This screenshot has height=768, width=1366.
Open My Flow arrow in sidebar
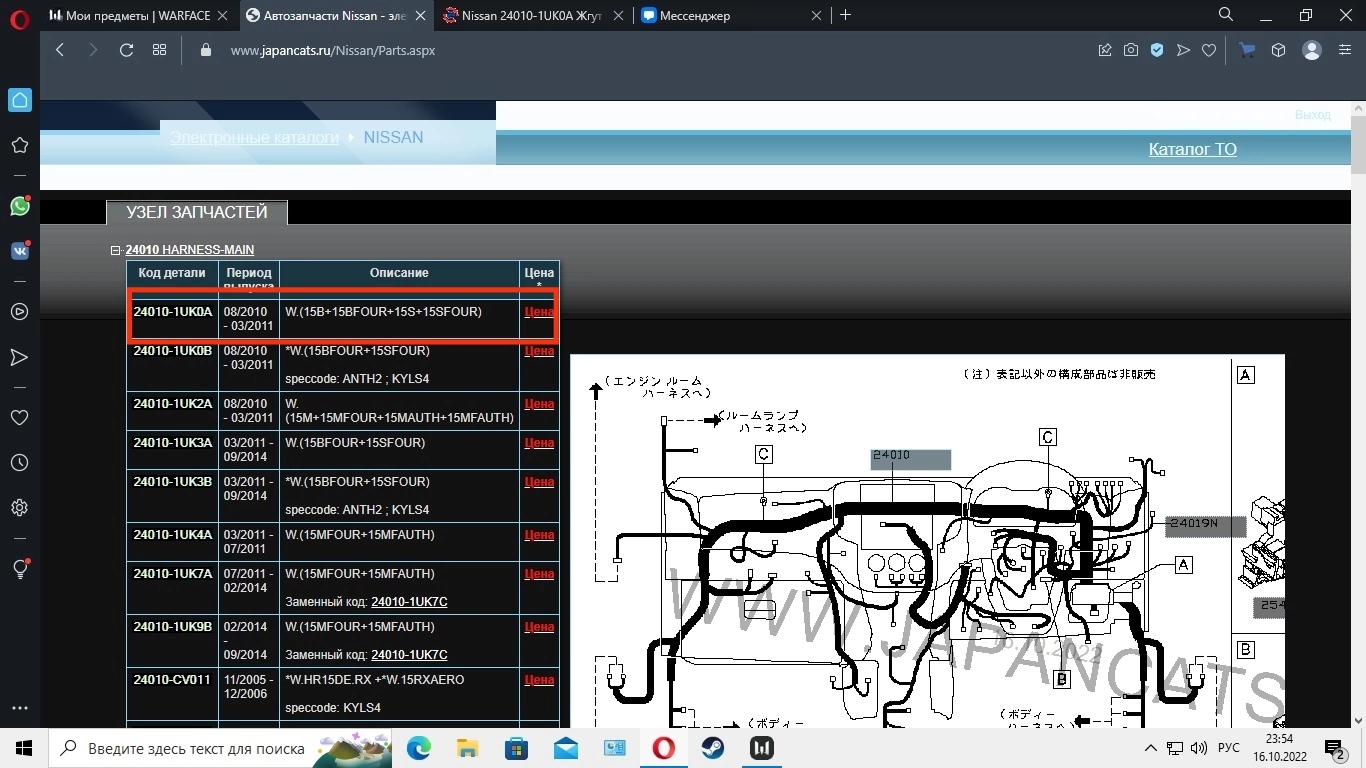pos(19,357)
